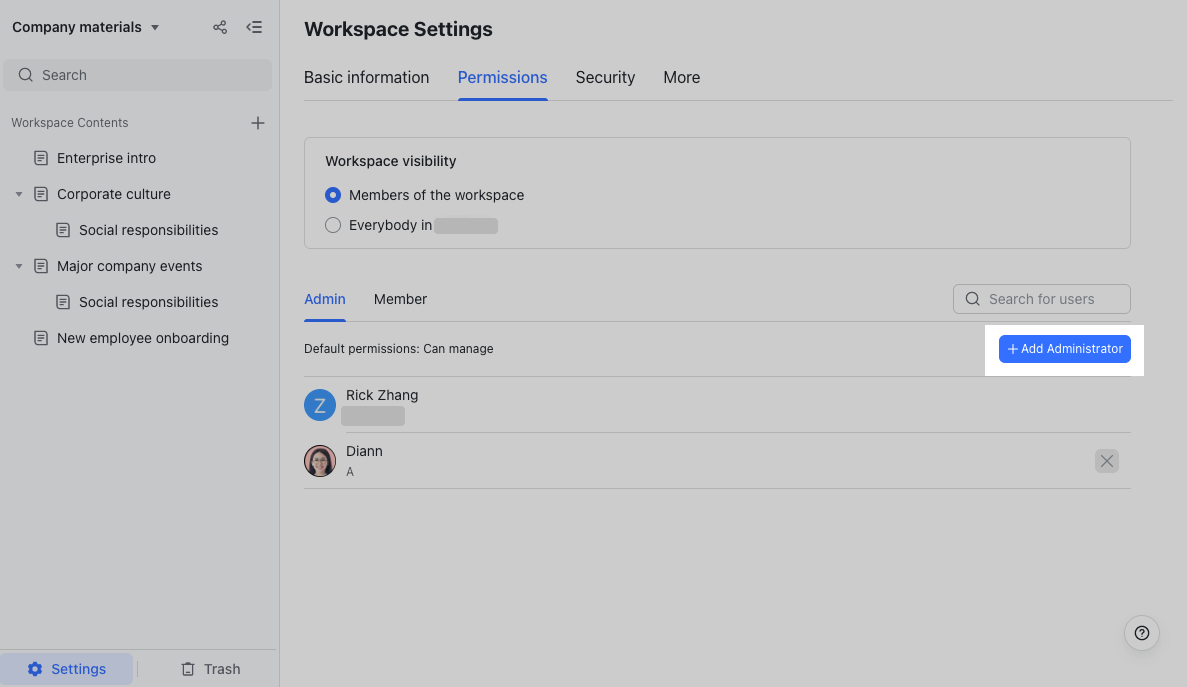Collapse the left sidebar
The image size is (1187, 687).
click(254, 27)
